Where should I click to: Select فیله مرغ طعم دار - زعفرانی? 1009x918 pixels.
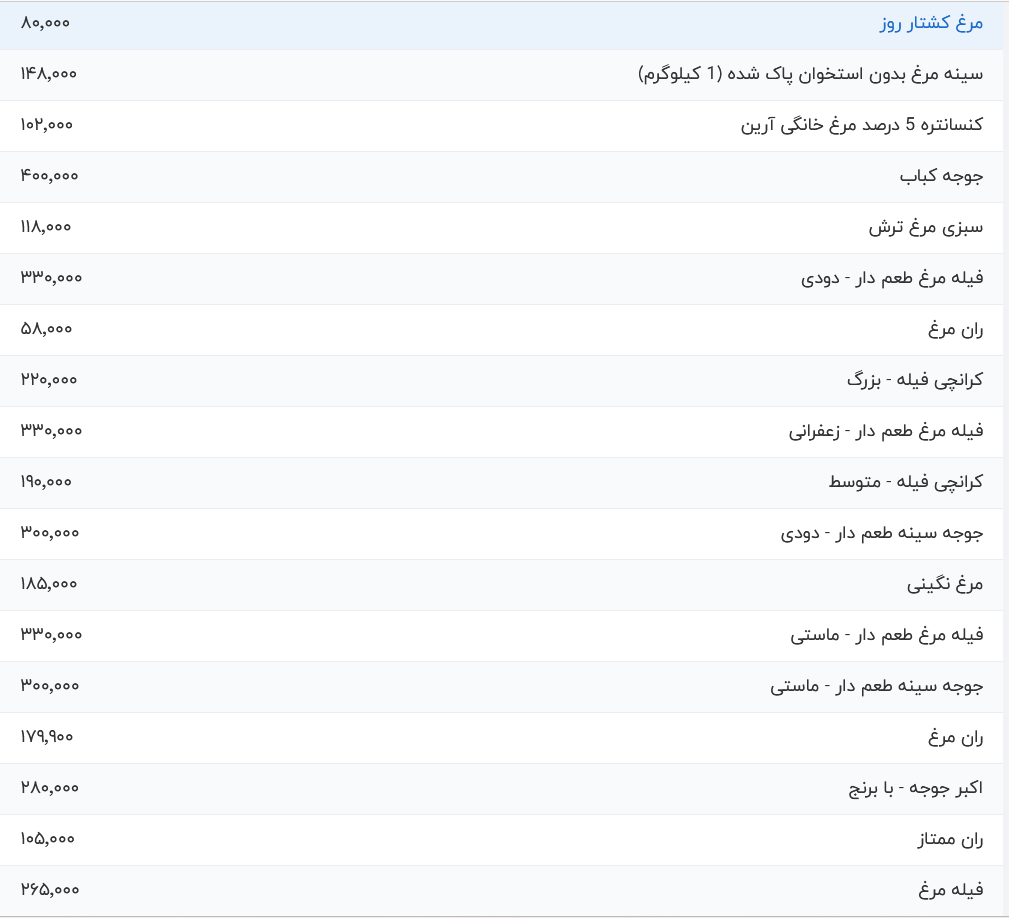tap(885, 431)
